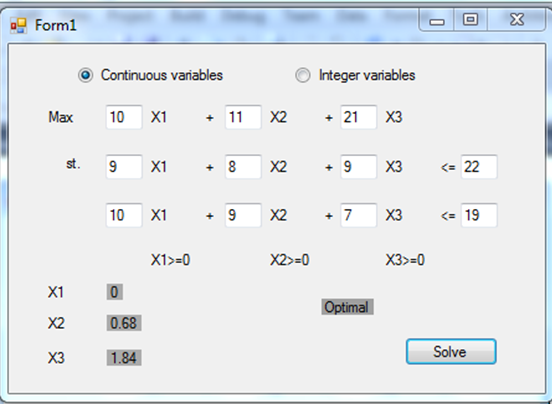552x404 pixels.
Task: Maximize the Form1 window
Action: 470,20
